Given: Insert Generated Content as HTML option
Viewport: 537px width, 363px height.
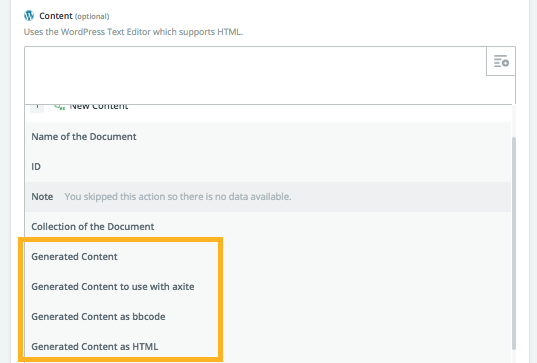Looking at the screenshot, I should click(268, 347).
